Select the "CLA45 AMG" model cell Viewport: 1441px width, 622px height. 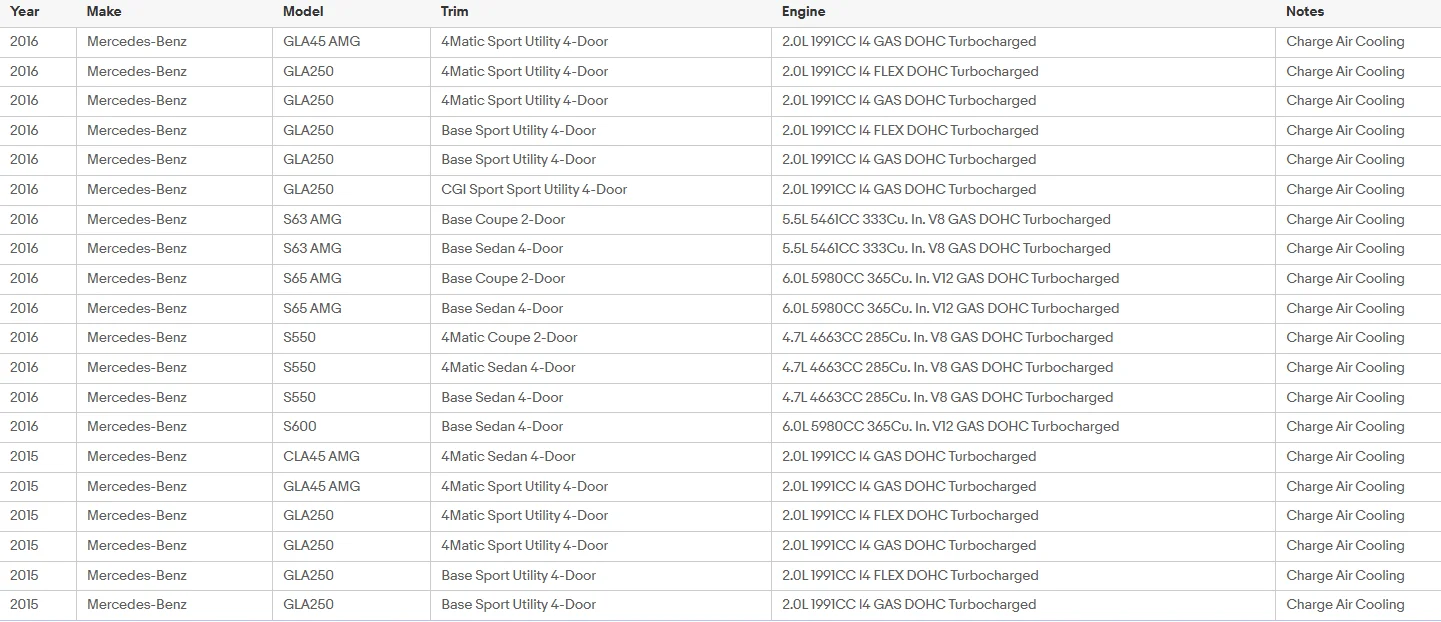[321, 456]
